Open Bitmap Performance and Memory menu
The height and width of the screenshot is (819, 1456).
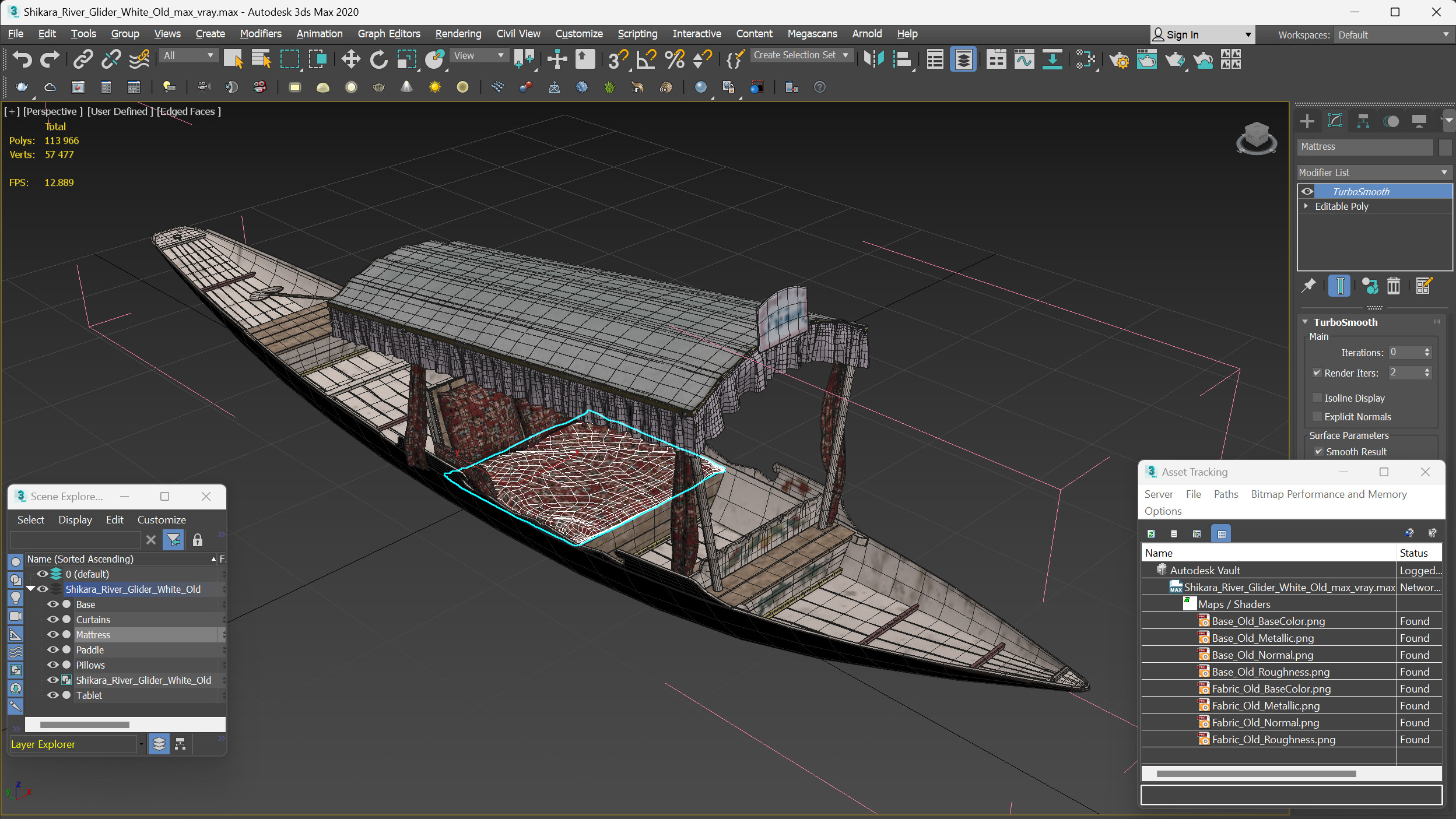(x=1328, y=494)
